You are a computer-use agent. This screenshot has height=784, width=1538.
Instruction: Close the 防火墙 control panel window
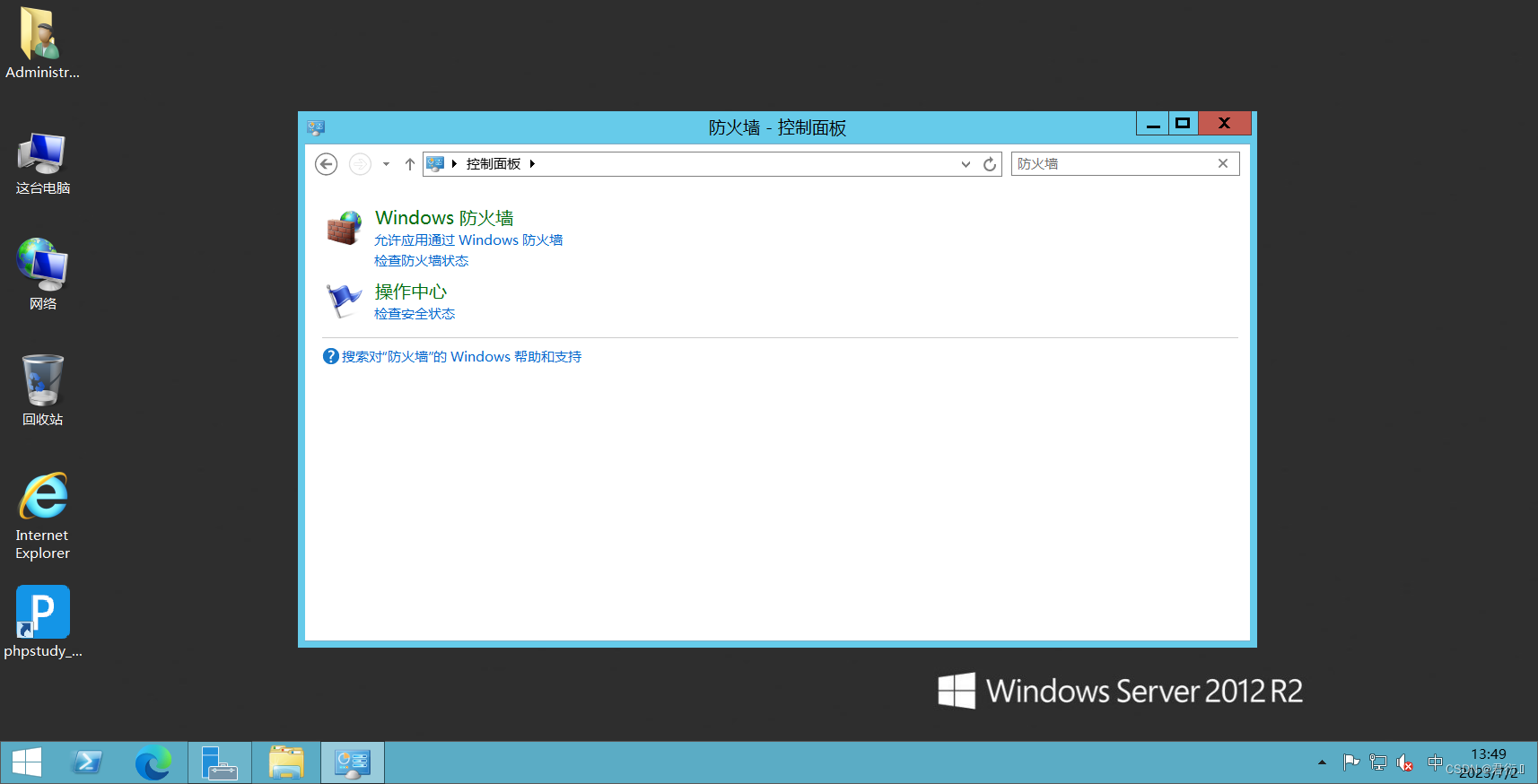(1224, 123)
